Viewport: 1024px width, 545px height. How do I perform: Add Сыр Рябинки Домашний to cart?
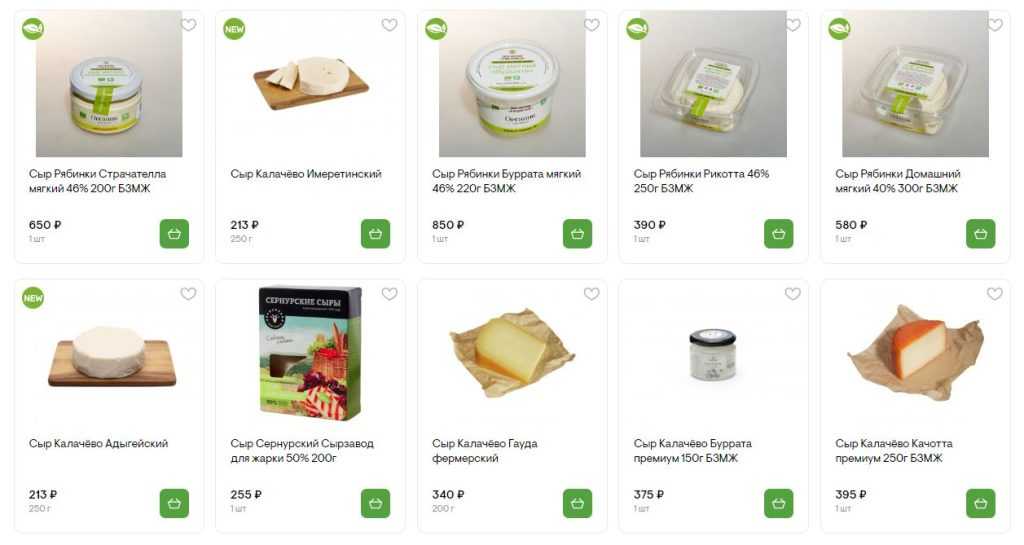[980, 234]
